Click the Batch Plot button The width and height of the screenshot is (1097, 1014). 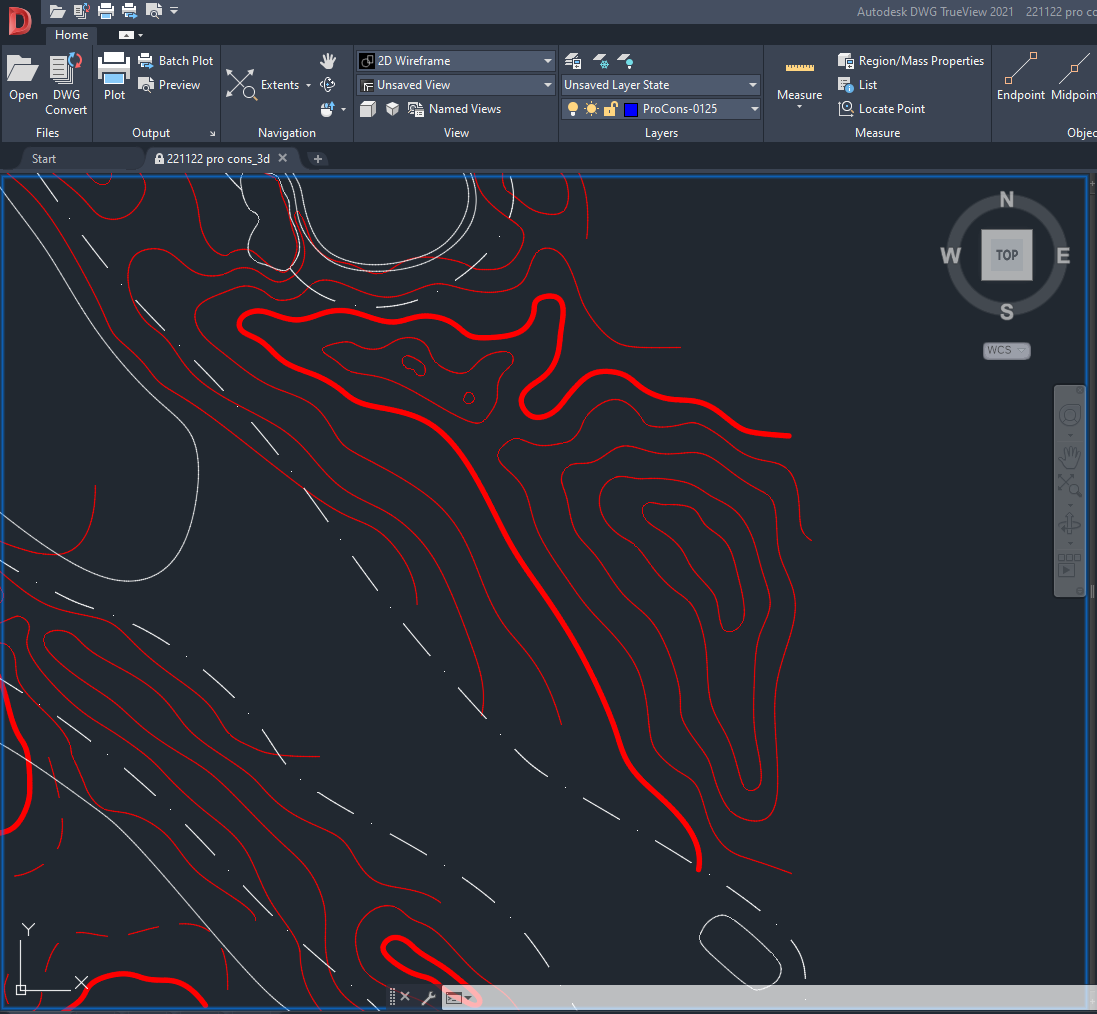point(176,60)
